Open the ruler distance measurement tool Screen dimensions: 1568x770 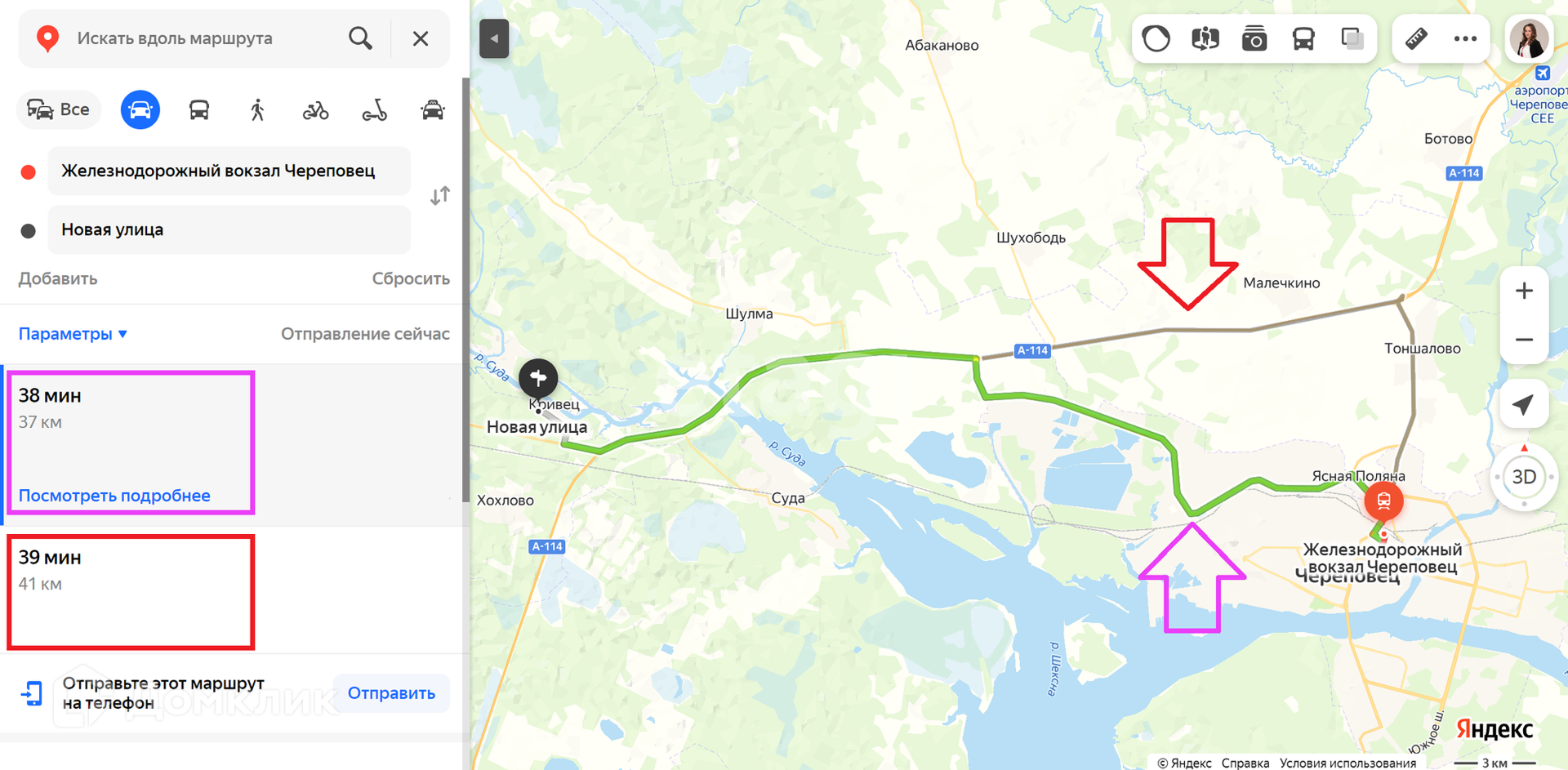click(1416, 38)
